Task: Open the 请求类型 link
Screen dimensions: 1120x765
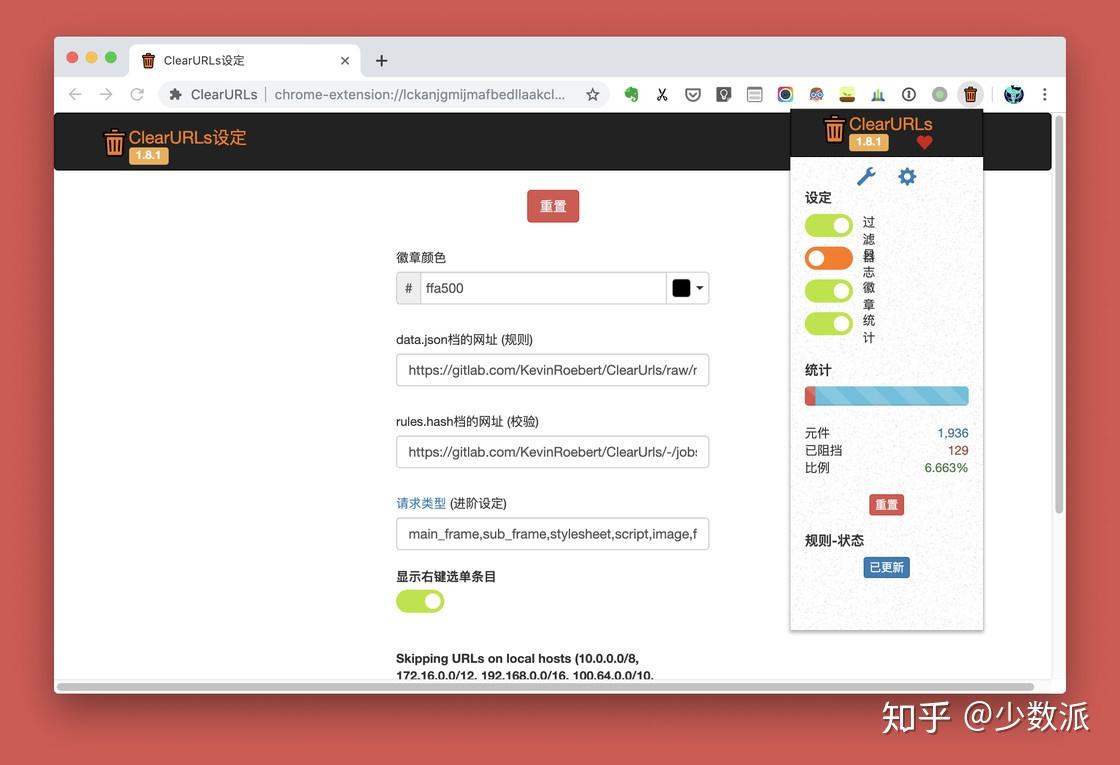Action: coord(421,504)
